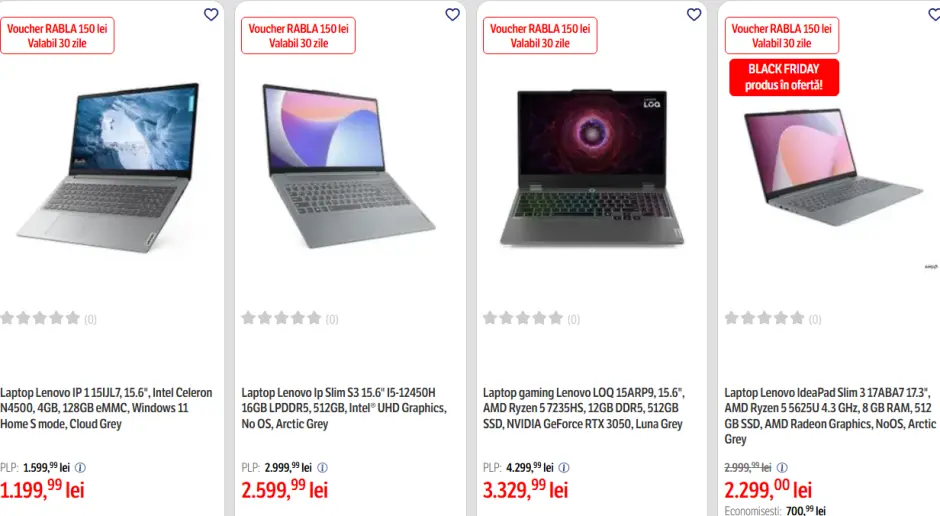Open Lenovo Ip Slim S3 I5-12450H title link

344,408
